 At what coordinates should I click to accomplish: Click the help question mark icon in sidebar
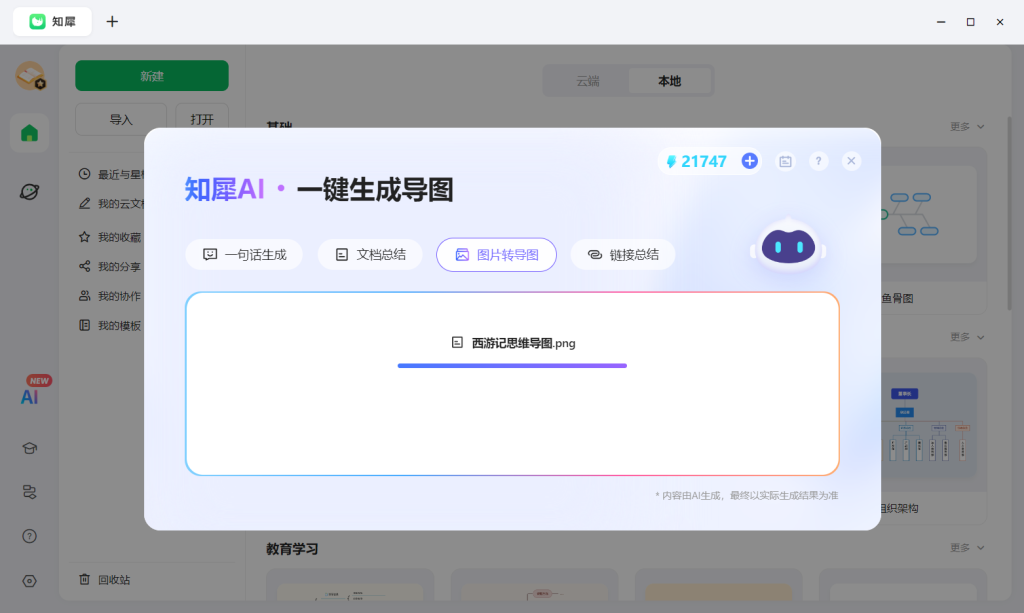pos(29,536)
